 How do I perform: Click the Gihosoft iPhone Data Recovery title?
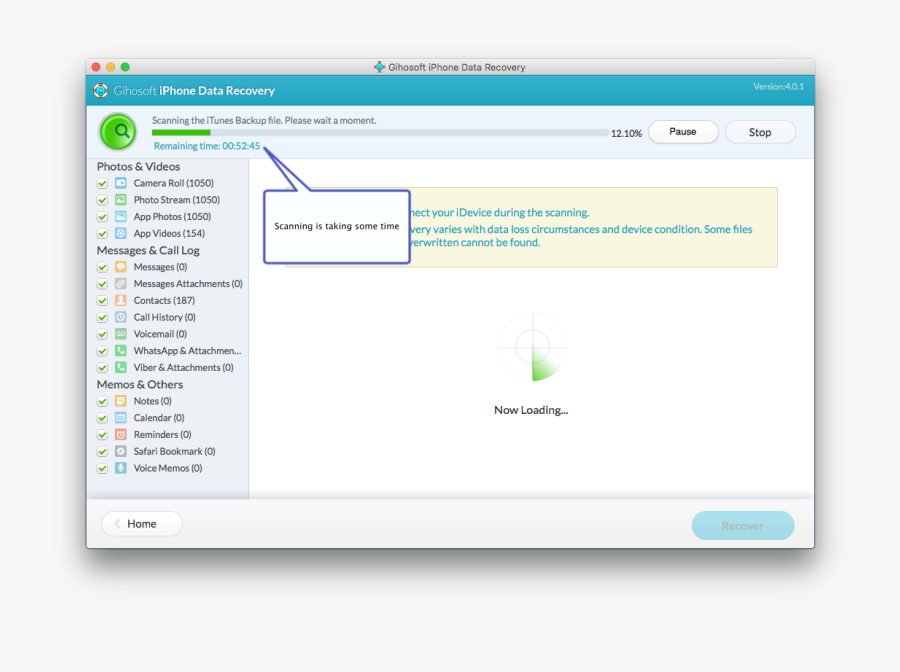[x=194, y=90]
